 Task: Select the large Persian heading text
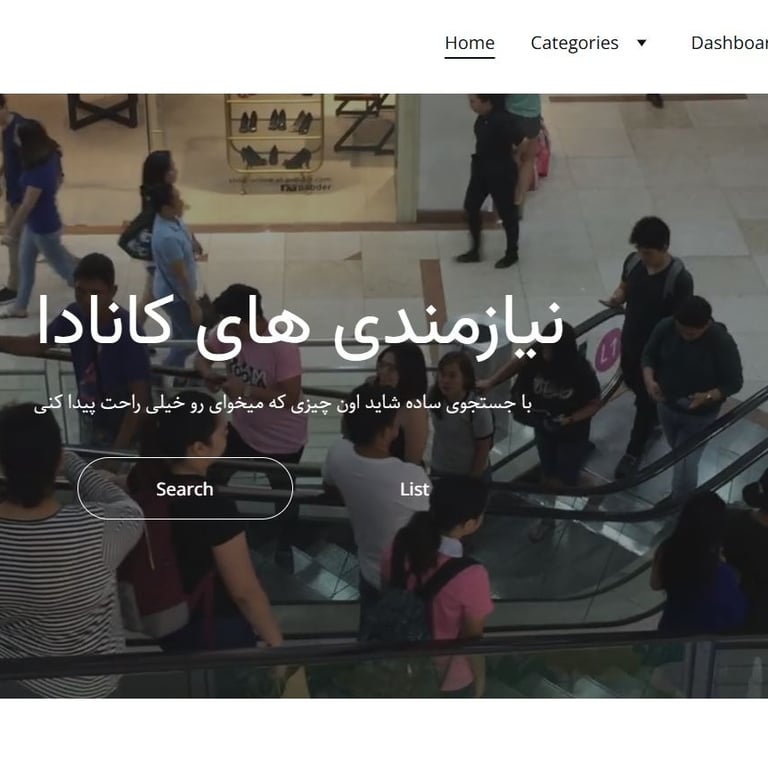click(x=300, y=327)
